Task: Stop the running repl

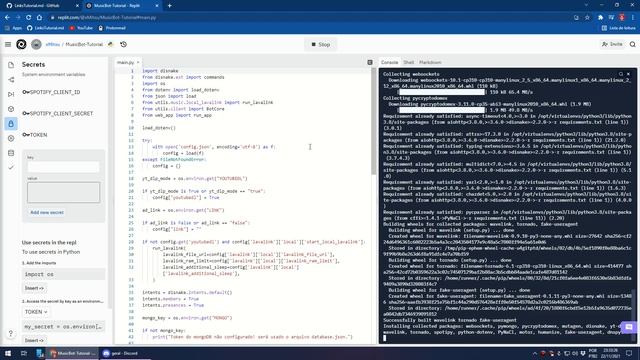Action: pos(320,44)
